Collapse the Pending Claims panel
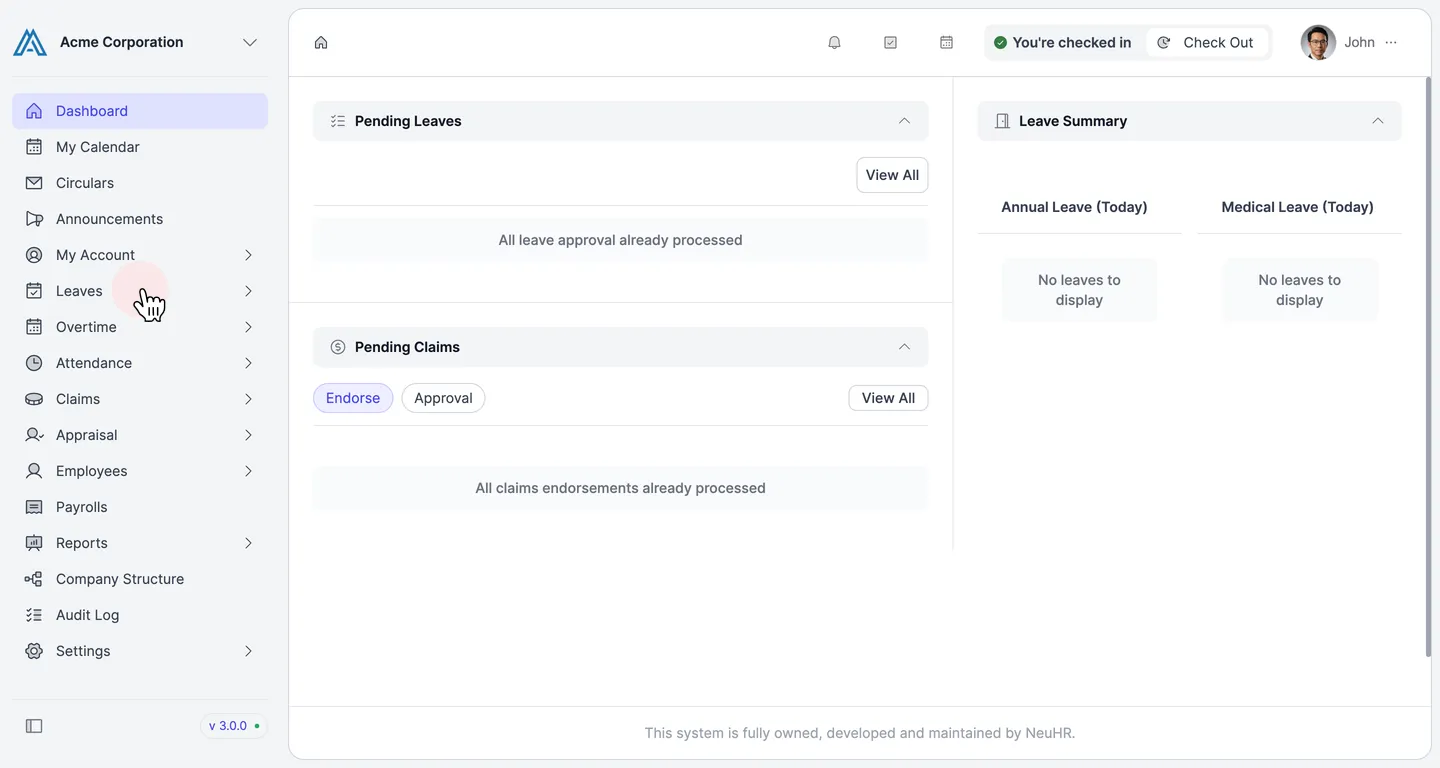Image resolution: width=1440 pixels, height=768 pixels. point(904,347)
